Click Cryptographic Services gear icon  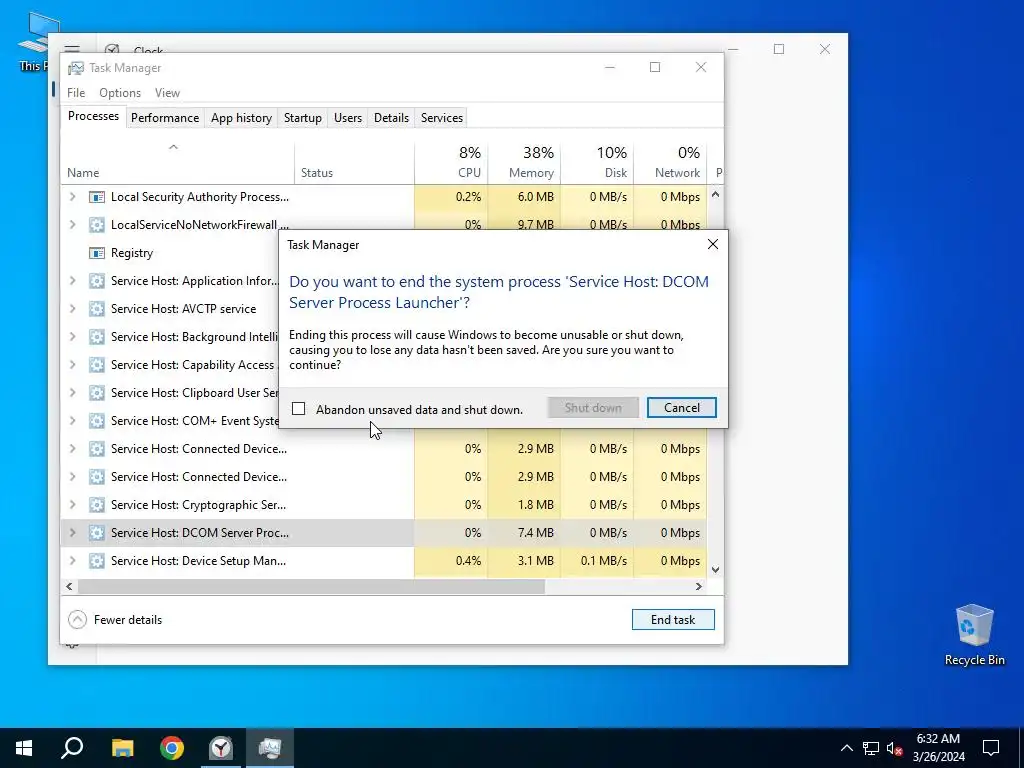(97, 505)
